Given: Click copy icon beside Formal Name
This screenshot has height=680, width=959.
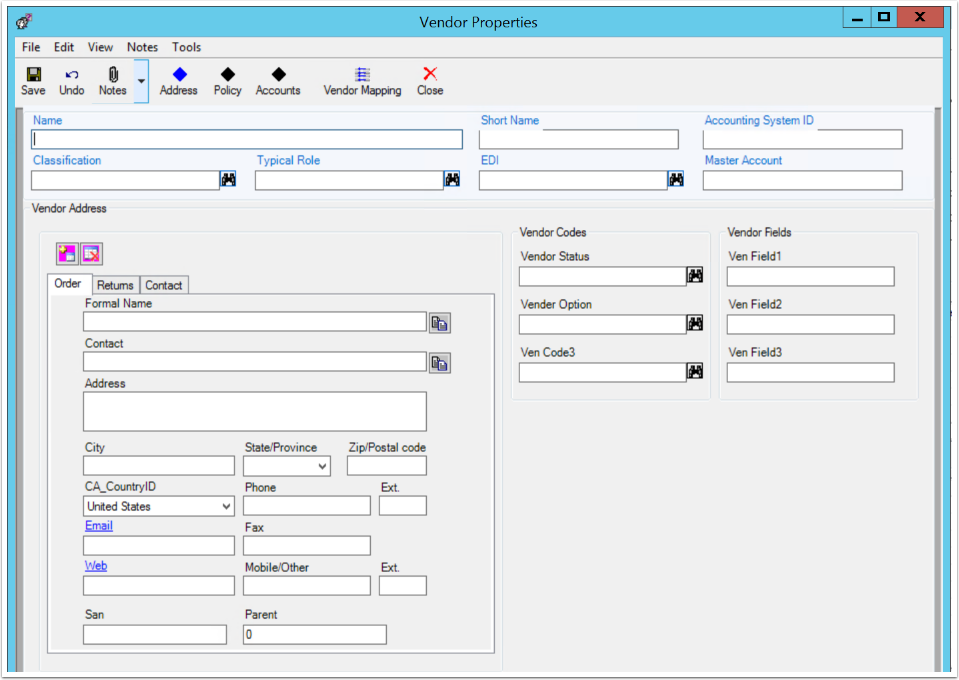Looking at the screenshot, I should [440, 323].
